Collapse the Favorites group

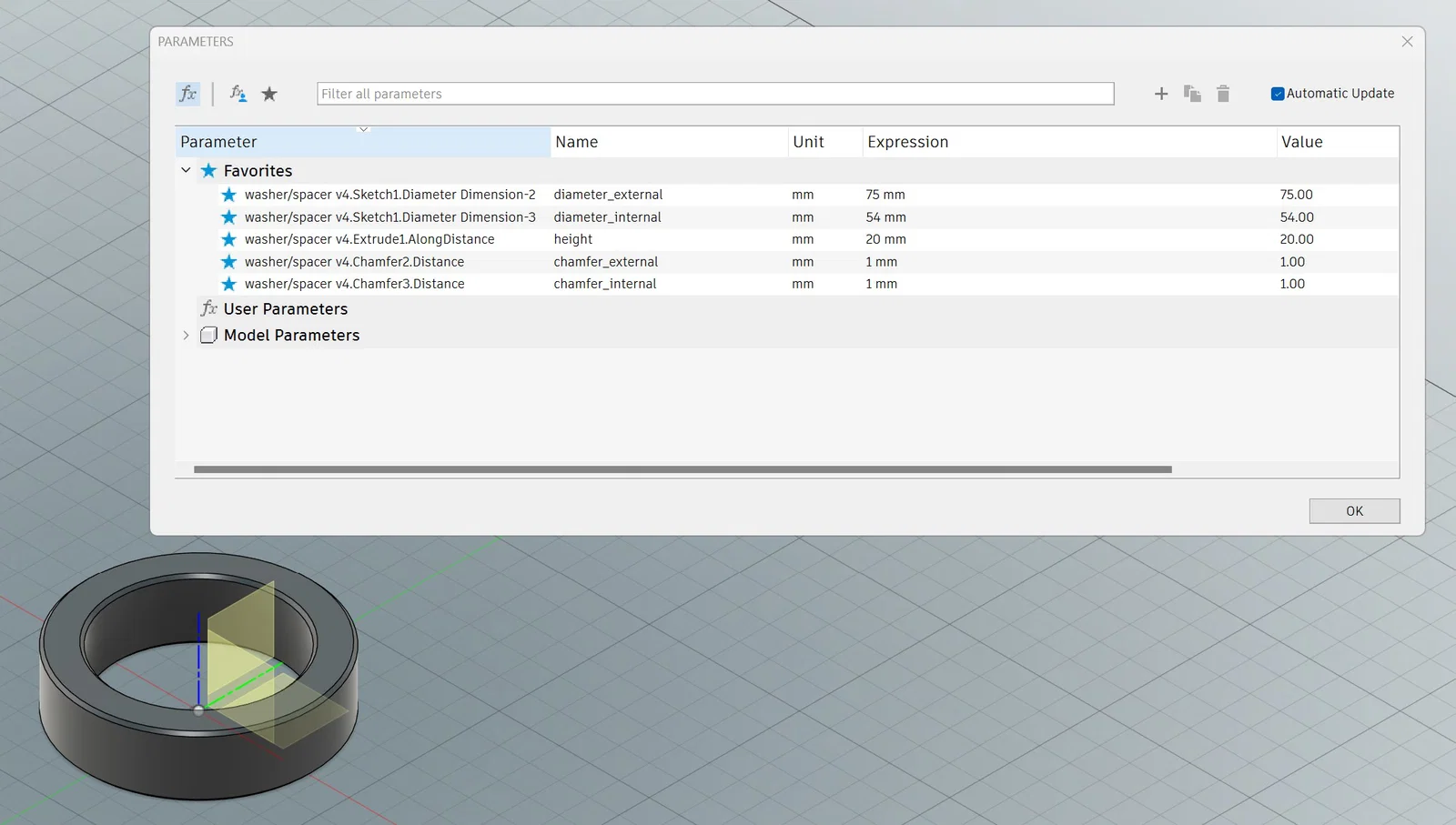tap(186, 170)
